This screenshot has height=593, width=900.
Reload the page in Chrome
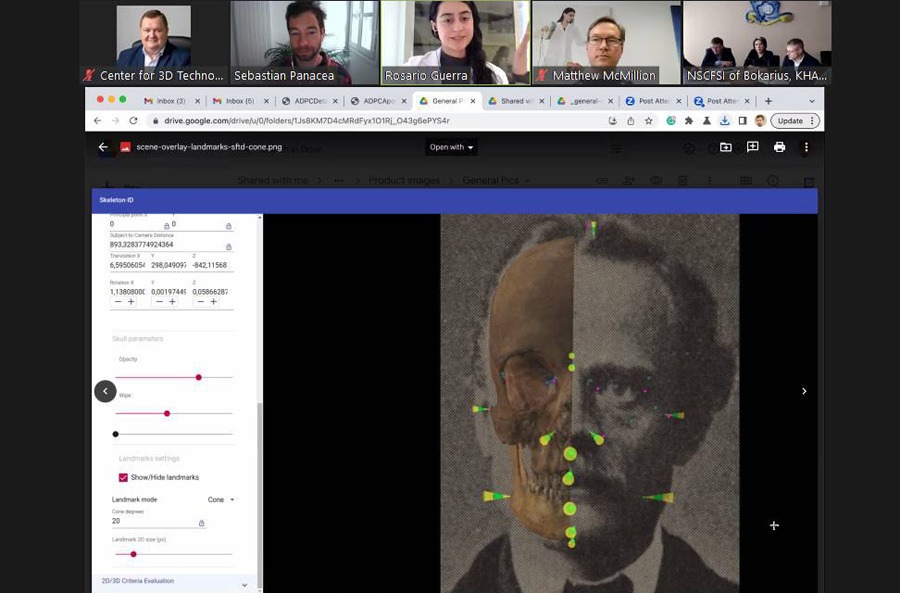pos(133,121)
